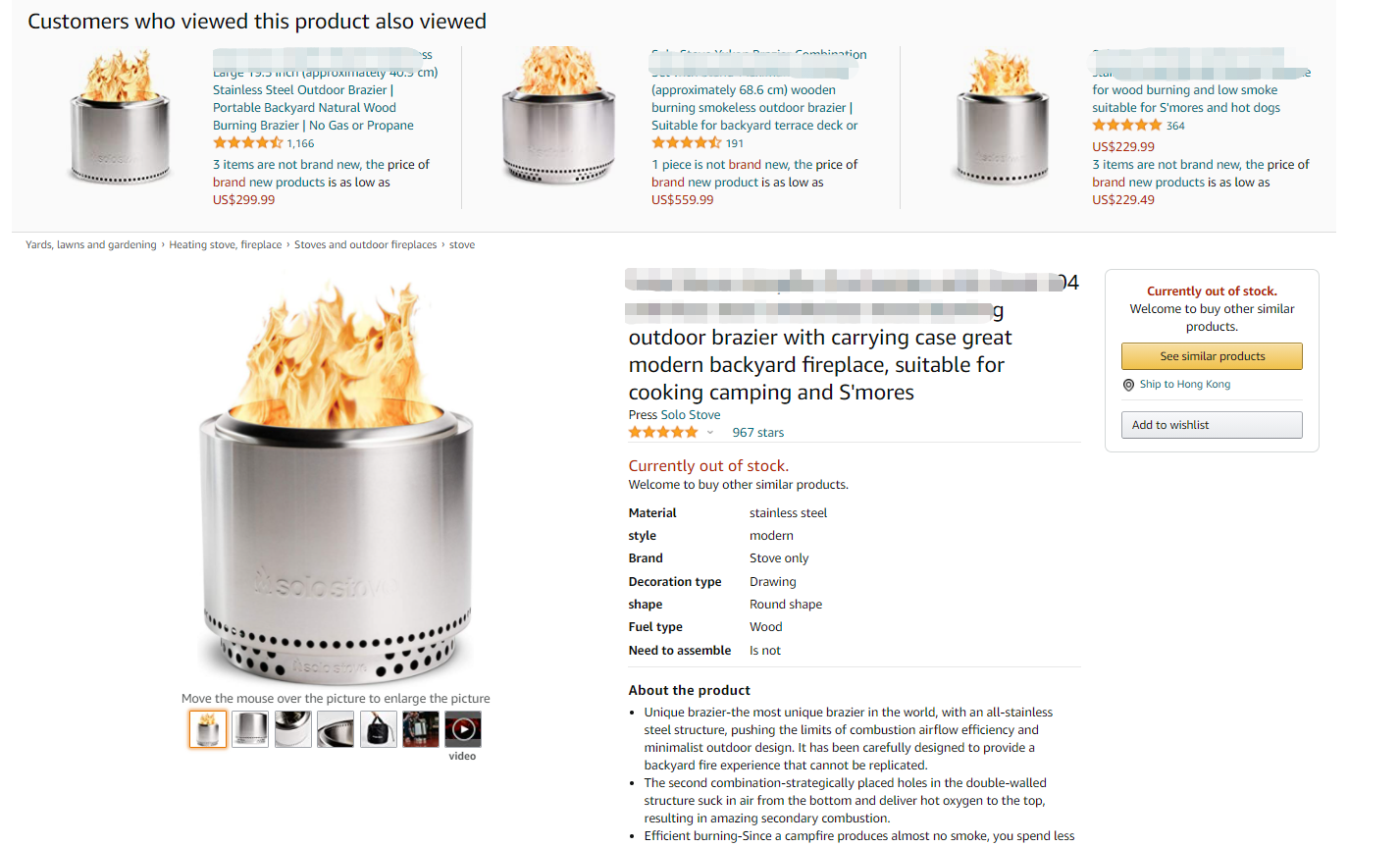
Task: Open the product video thumbnail play icon
Action: [x=463, y=729]
